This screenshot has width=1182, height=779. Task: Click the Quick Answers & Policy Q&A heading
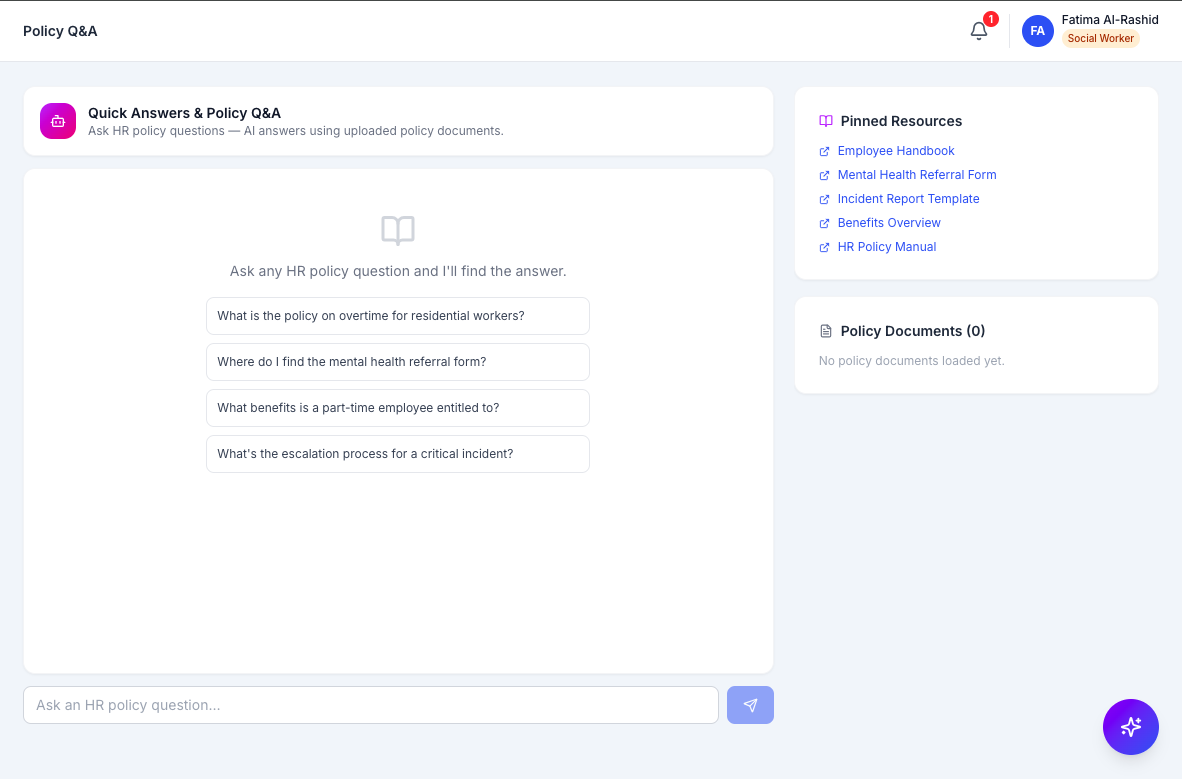coord(185,113)
